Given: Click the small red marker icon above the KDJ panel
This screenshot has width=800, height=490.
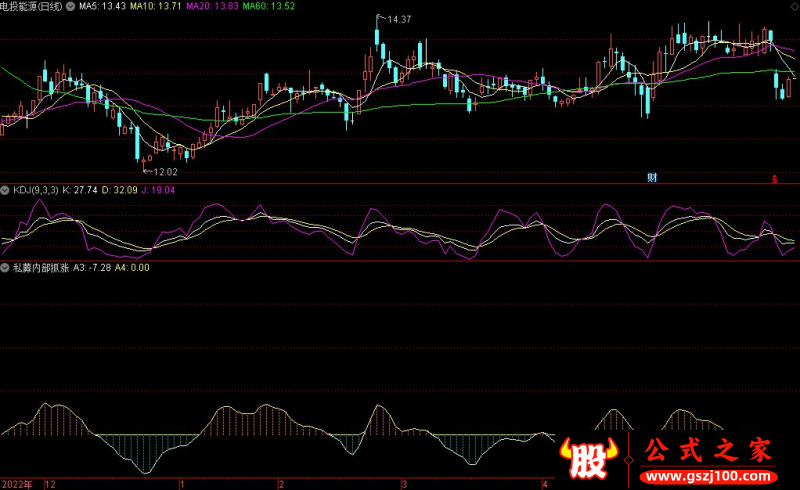Looking at the screenshot, I should click(774, 179).
